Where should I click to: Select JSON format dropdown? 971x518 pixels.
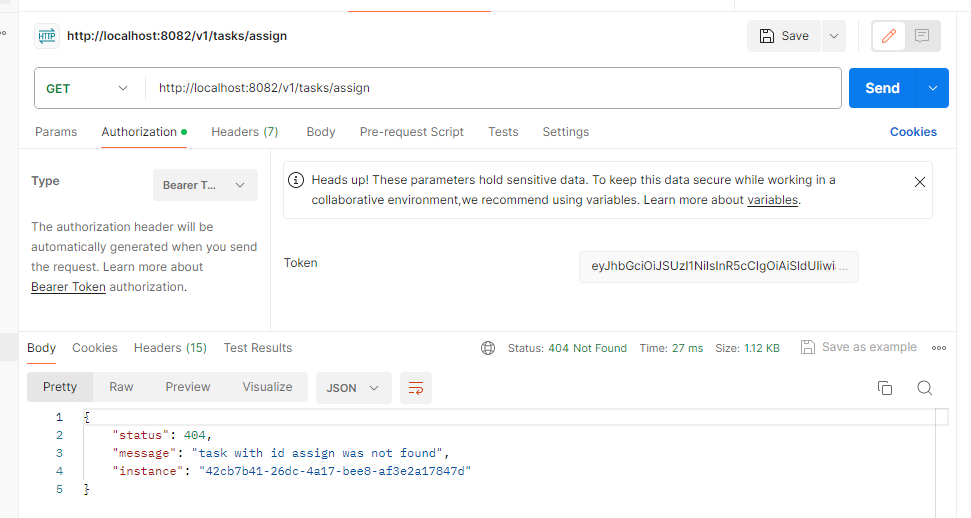[353, 388]
